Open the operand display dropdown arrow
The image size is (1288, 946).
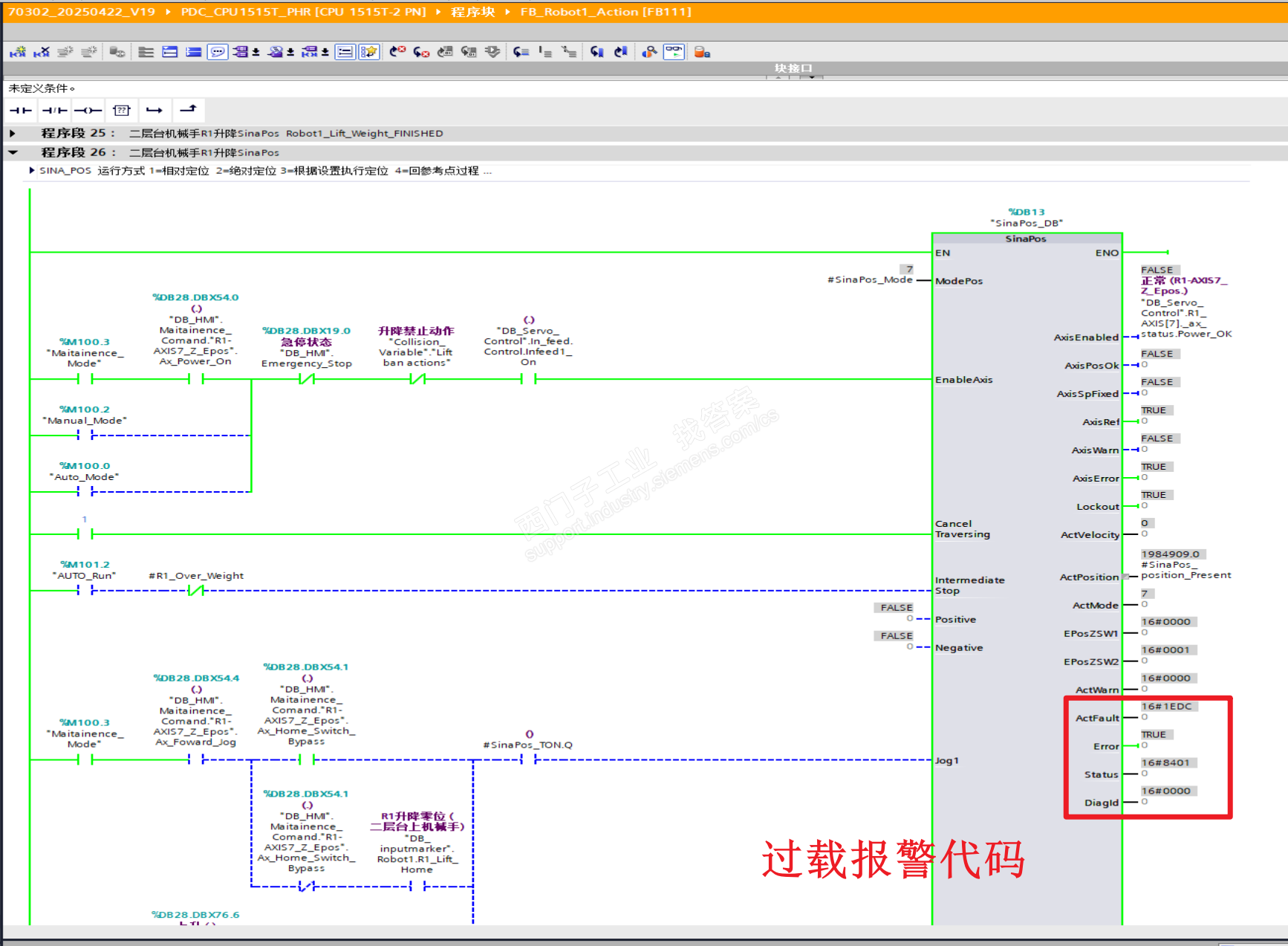tap(256, 53)
